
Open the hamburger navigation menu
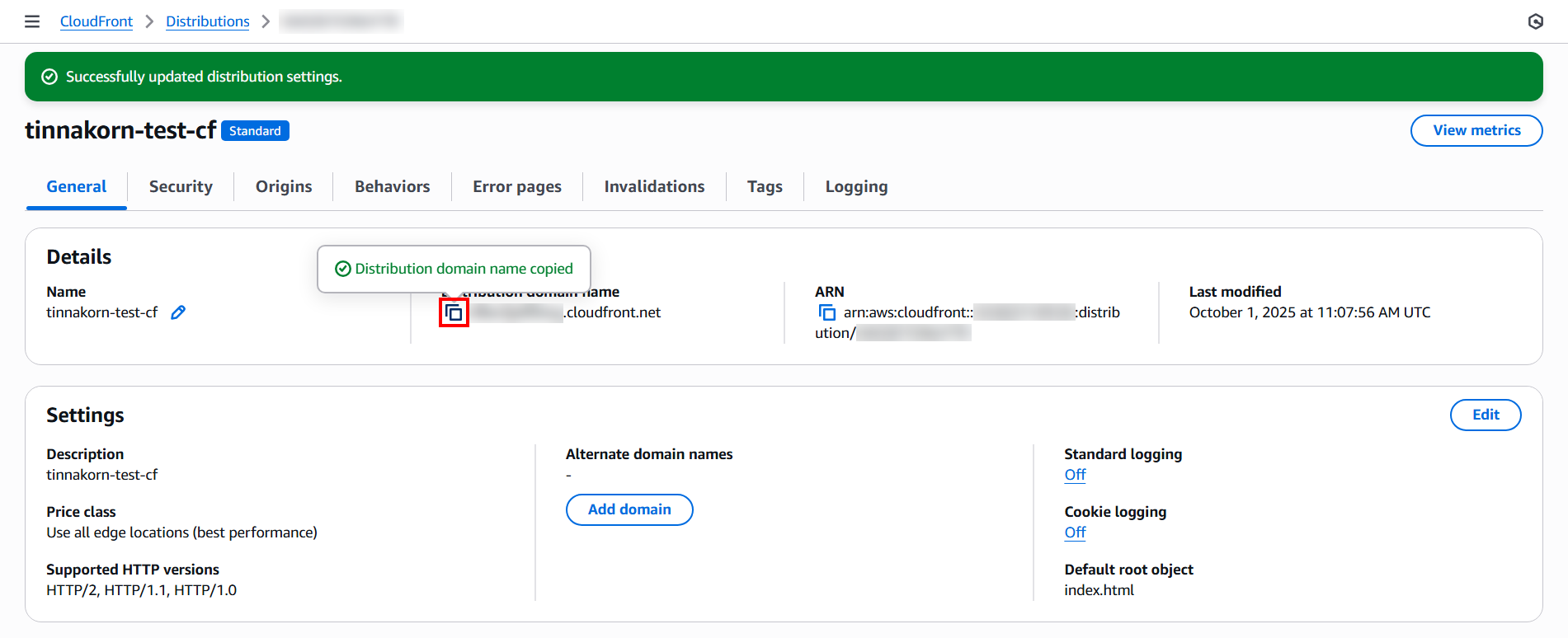pos(32,21)
